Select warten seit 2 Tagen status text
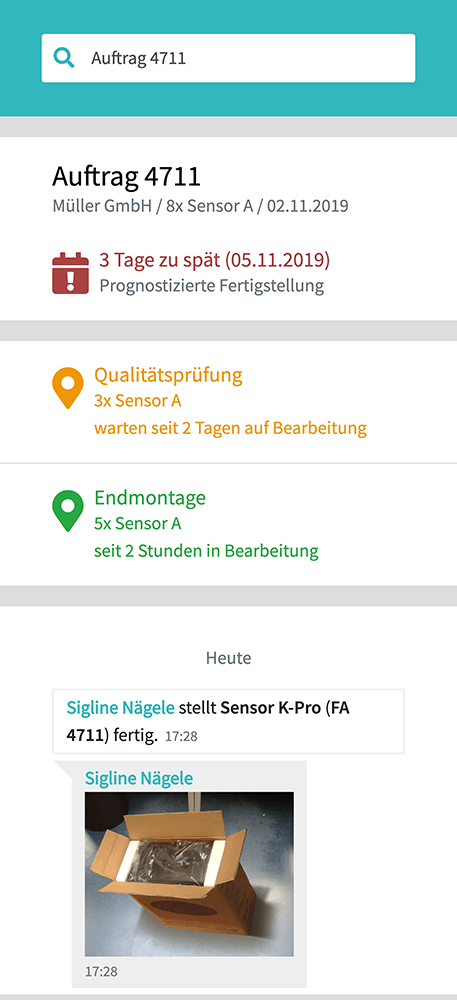Image resolution: width=457 pixels, height=1000 pixels. tap(231, 428)
